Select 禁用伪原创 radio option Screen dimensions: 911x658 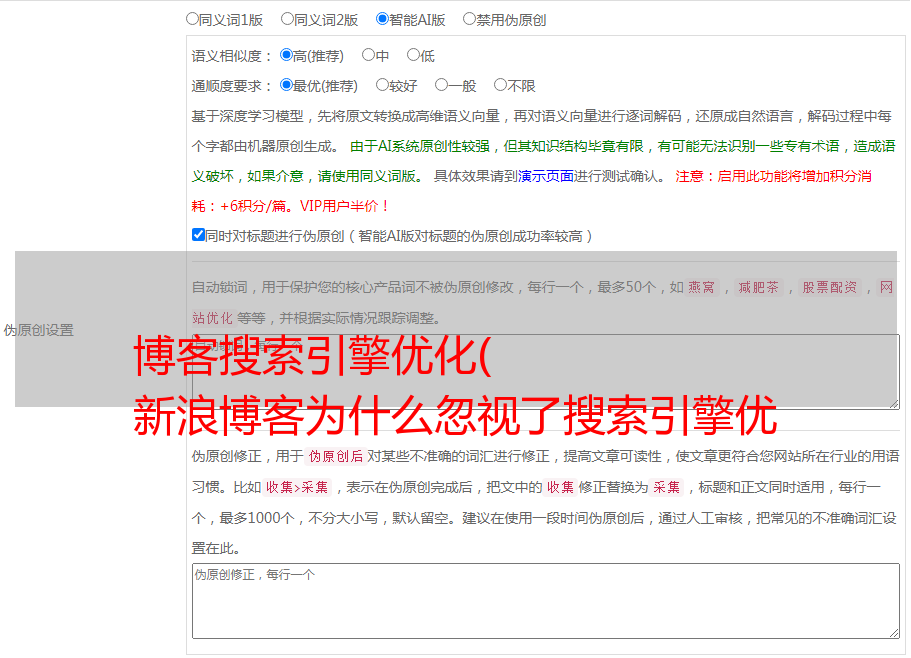pyautogui.click(x=469, y=19)
